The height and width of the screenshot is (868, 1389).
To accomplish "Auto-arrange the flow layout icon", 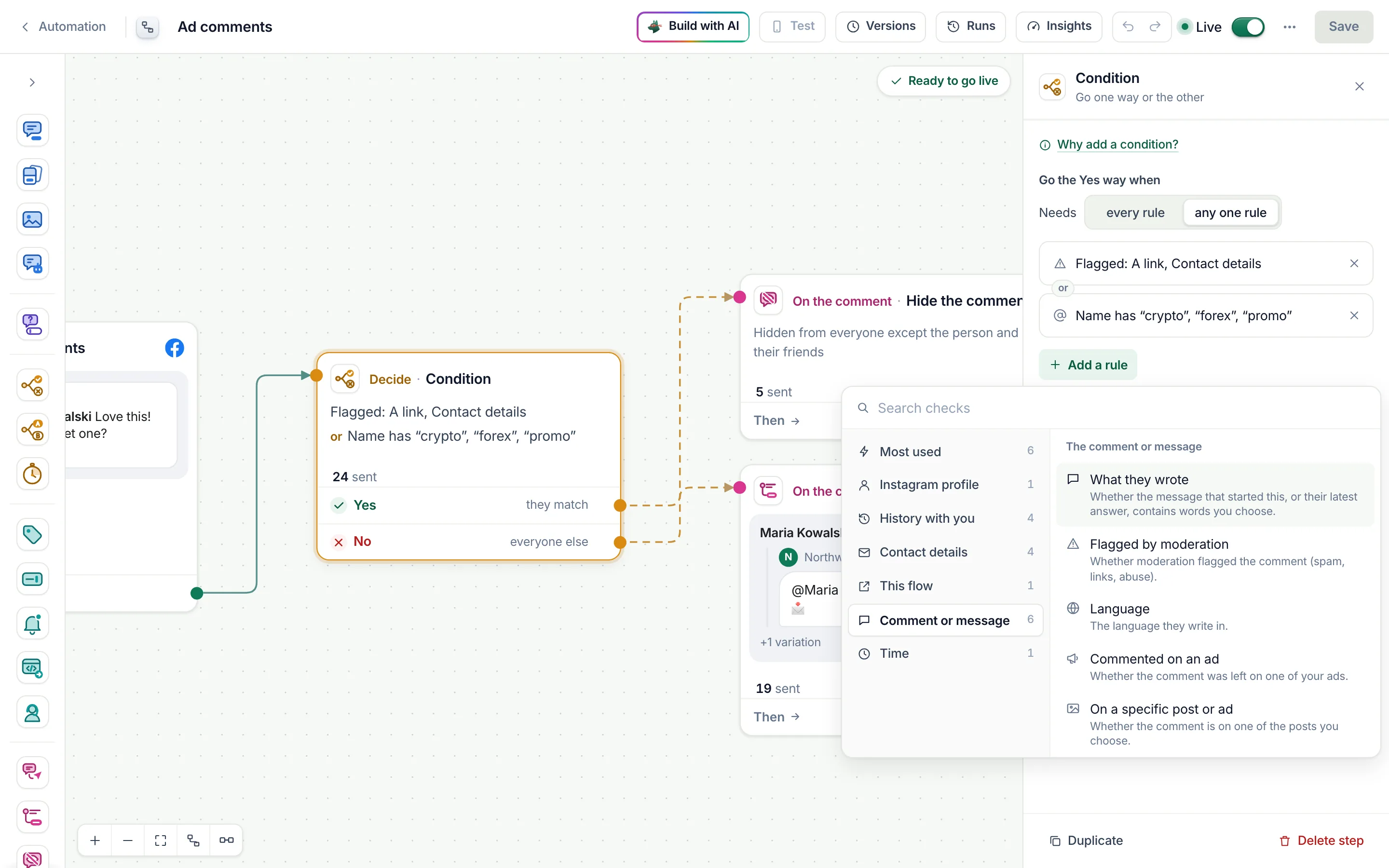I will click(x=193, y=841).
